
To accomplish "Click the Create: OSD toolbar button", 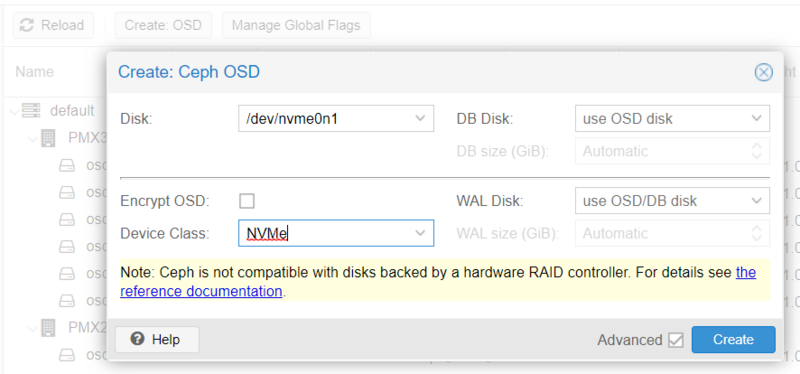I will point(163,25).
